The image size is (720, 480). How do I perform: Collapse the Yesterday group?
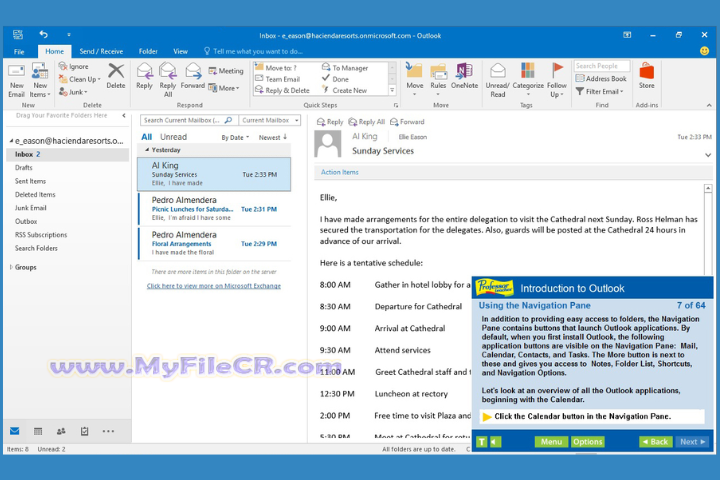(147, 150)
